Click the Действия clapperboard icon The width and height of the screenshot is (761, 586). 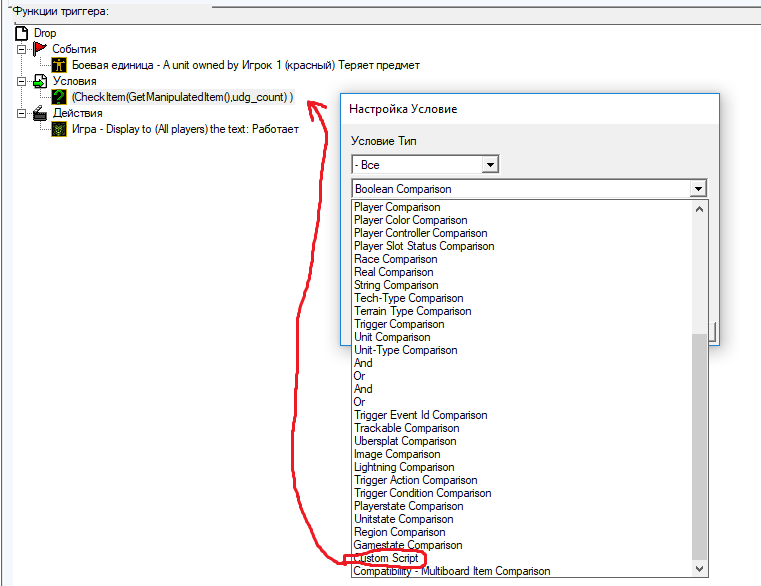40,113
